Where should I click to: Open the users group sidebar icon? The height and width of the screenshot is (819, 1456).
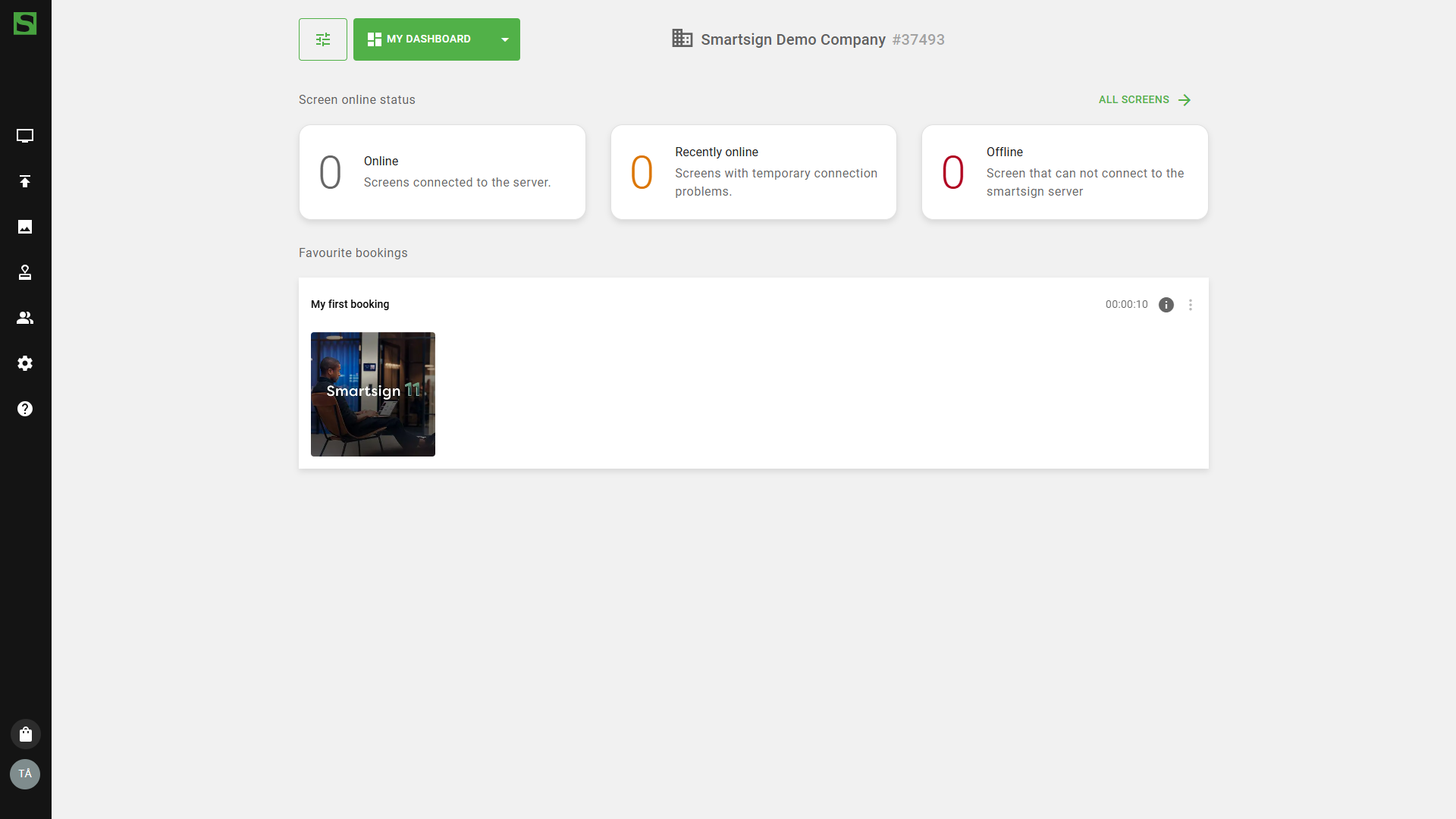25,318
